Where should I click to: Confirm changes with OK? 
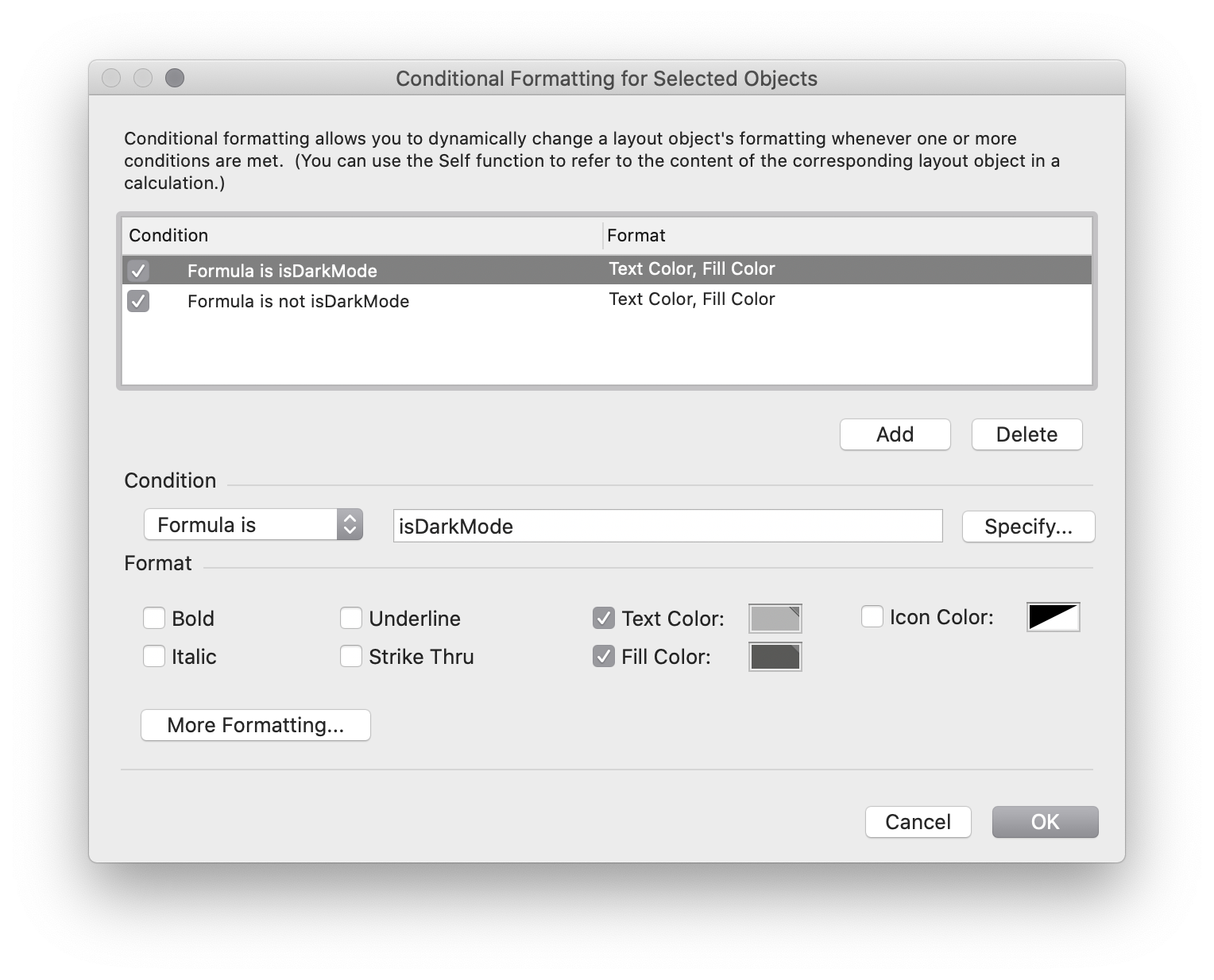[1045, 822]
